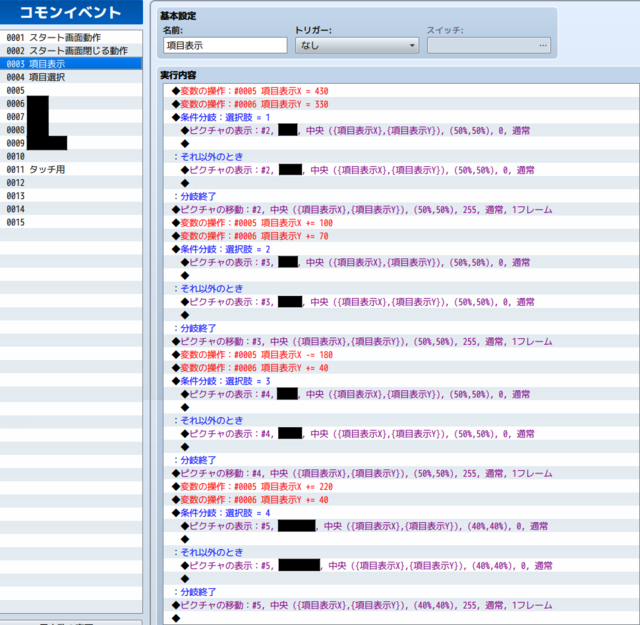Select first ピクチャの表示 #5 line under 選択肢 = 4
The image size is (640, 625).
(x=402, y=526)
